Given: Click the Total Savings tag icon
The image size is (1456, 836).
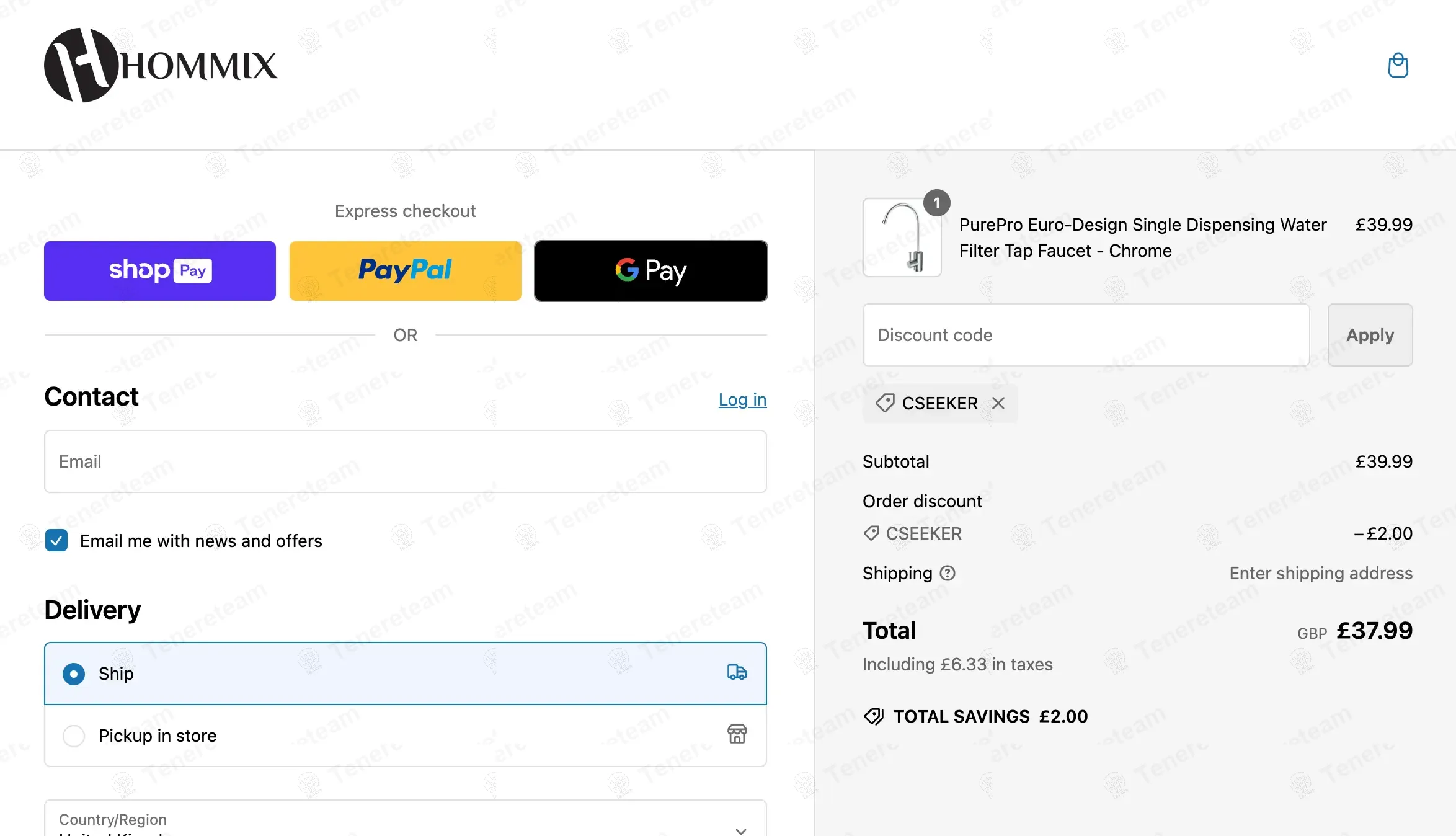Looking at the screenshot, I should [x=874, y=716].
